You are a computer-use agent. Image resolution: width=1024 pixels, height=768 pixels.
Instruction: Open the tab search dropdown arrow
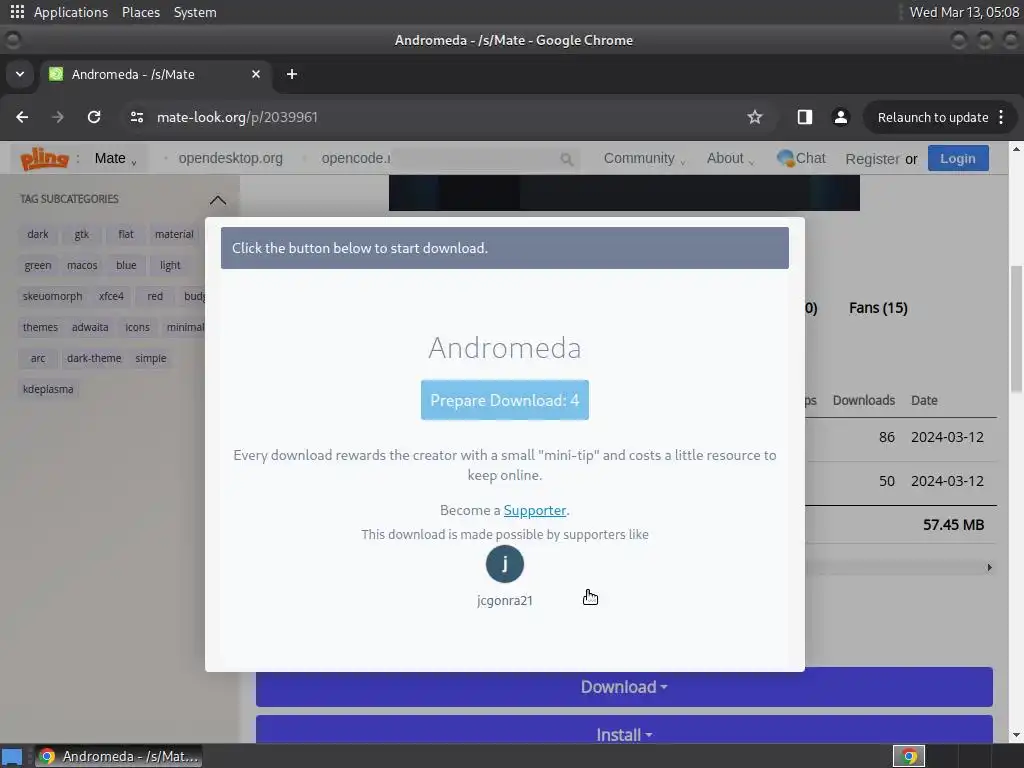[x=20, y=74]
